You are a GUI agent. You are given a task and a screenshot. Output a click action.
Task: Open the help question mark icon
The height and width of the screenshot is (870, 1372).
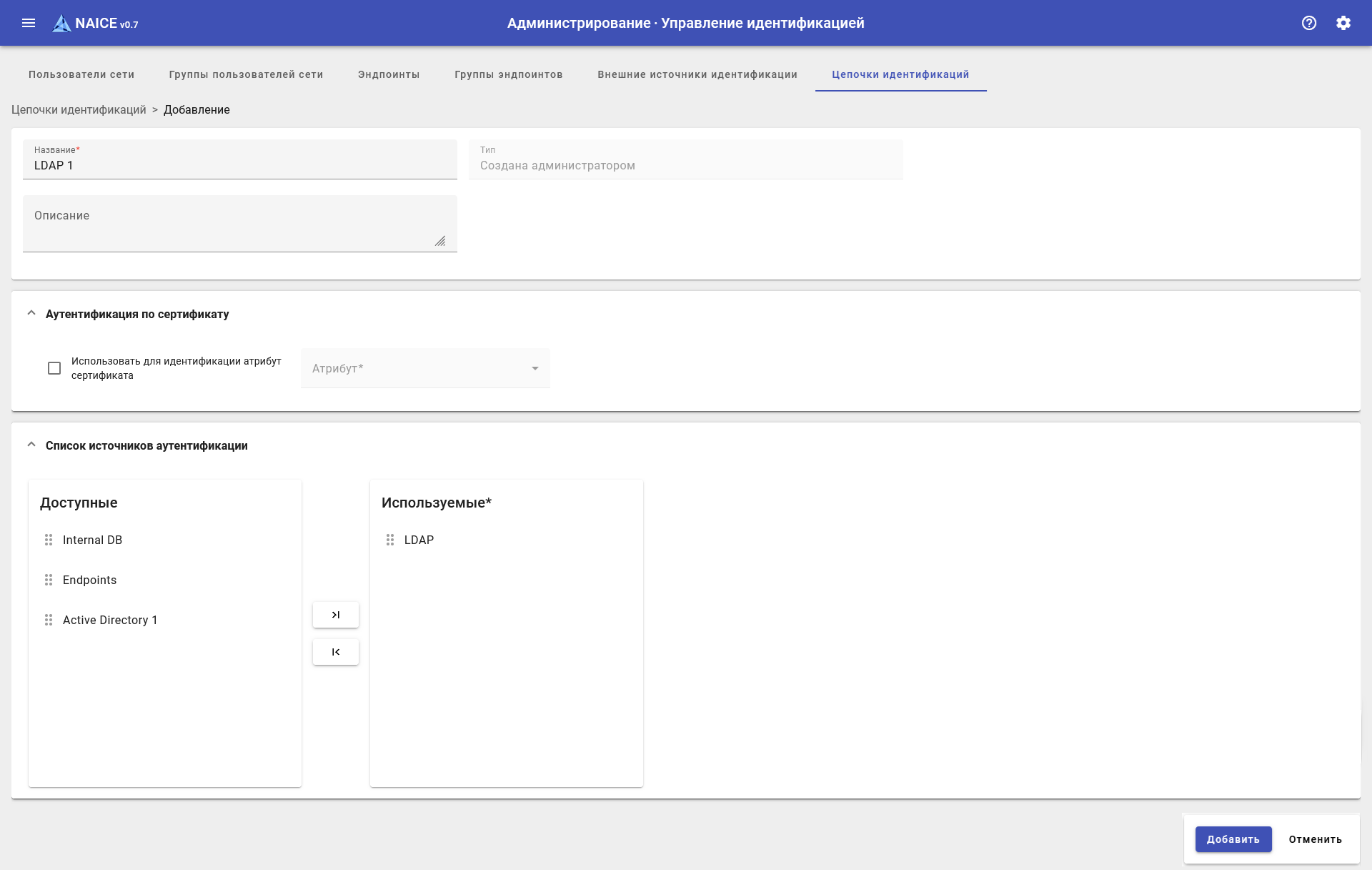(1308, 23)
